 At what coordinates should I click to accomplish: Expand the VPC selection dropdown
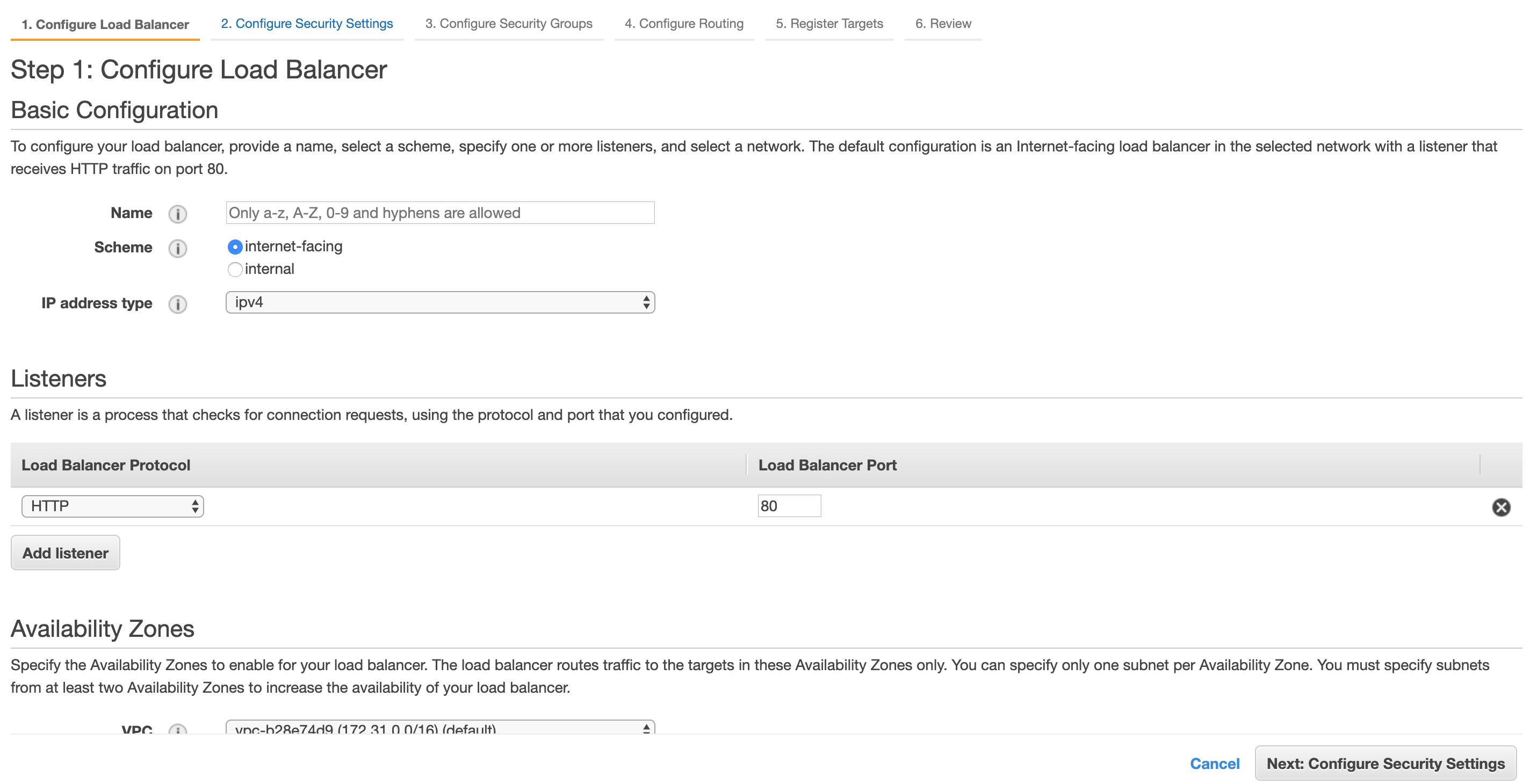(x=439, y=728)
